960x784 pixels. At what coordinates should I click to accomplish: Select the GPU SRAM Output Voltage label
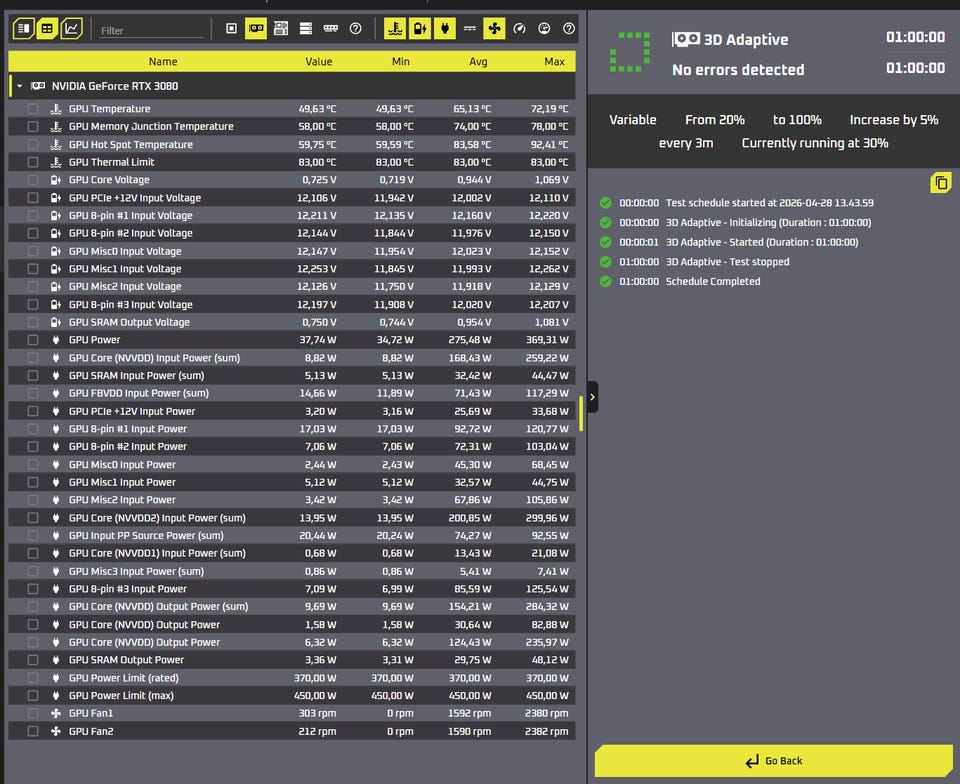[129, 322]
